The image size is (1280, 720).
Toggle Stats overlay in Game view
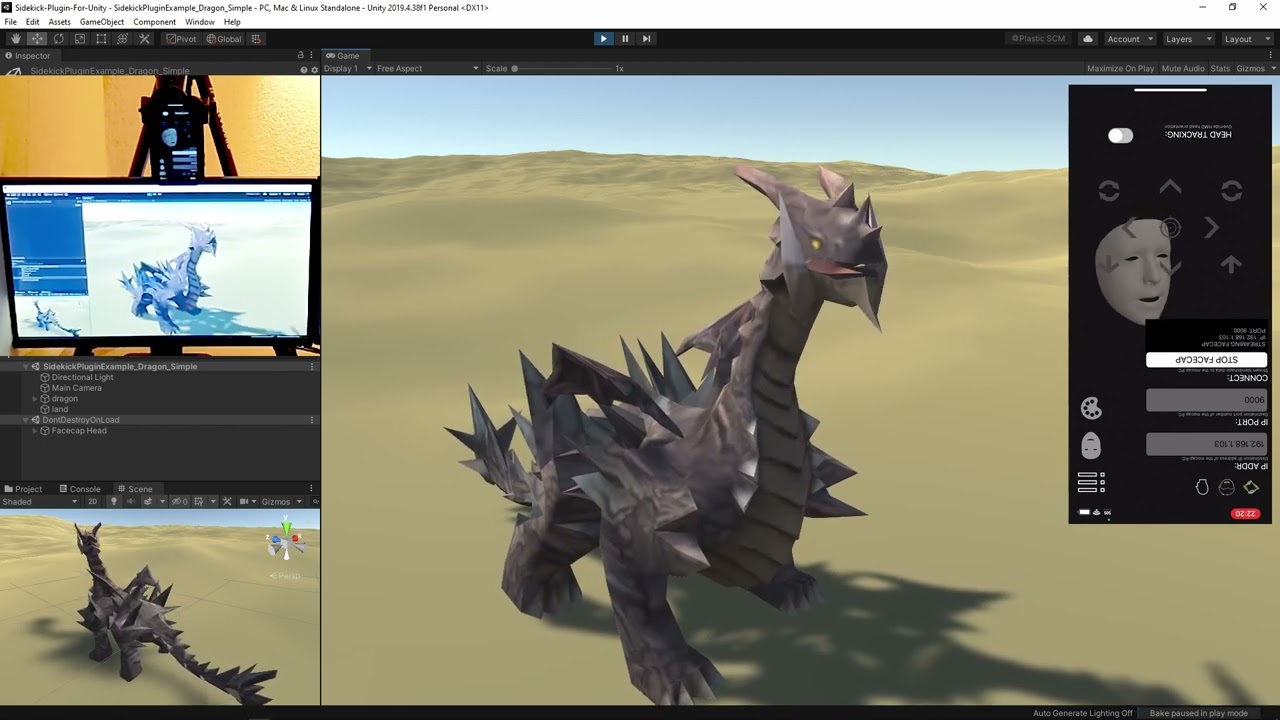[x=1220, y=69]
